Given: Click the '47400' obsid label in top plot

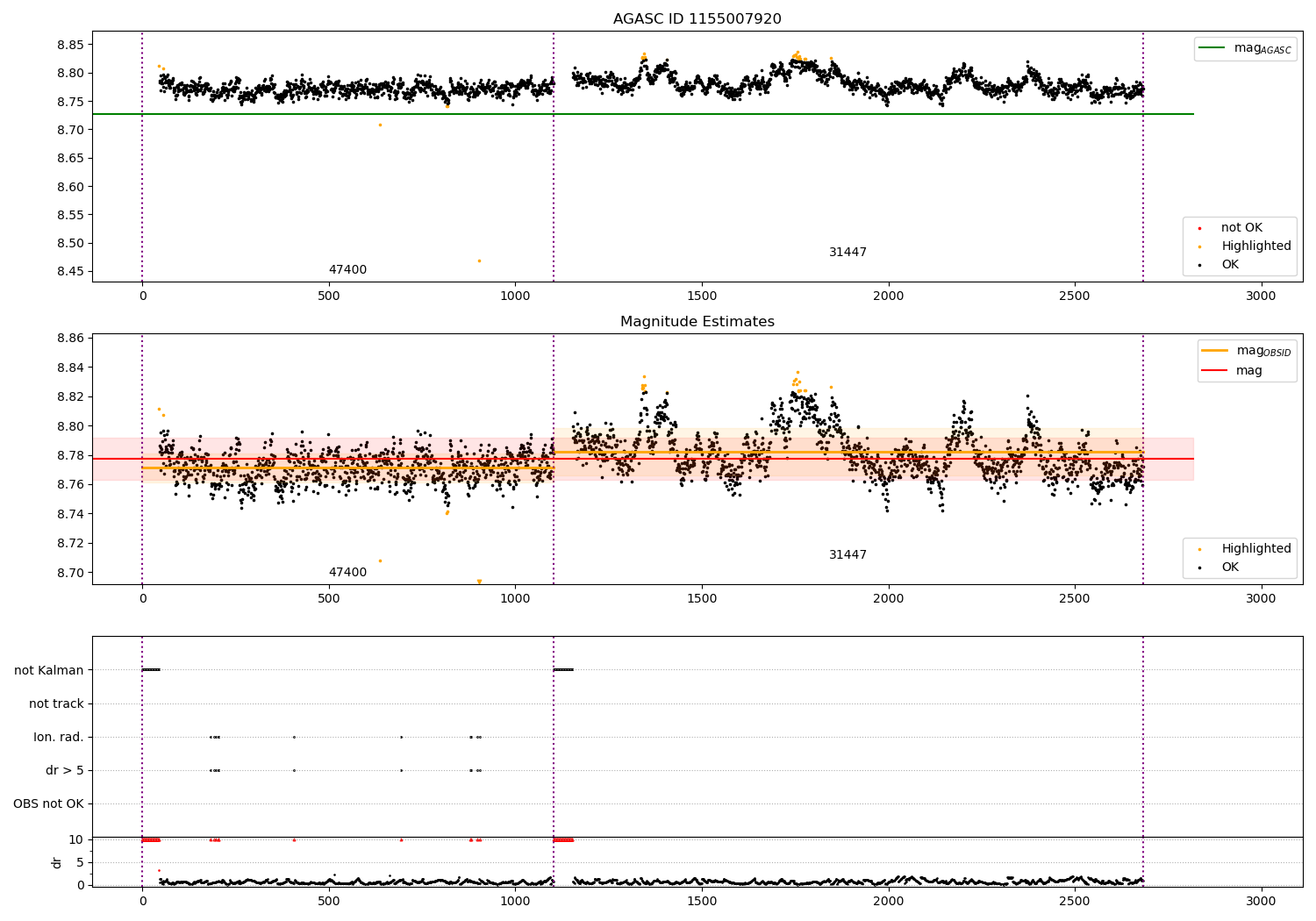Looking at the screenshot, I should point(347,270).
